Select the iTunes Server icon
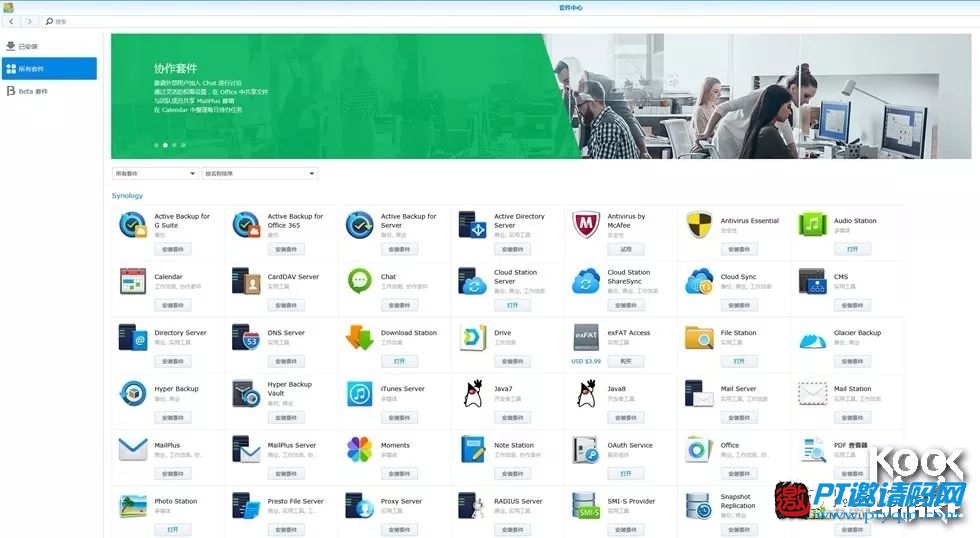 click(x=359, y=394)
